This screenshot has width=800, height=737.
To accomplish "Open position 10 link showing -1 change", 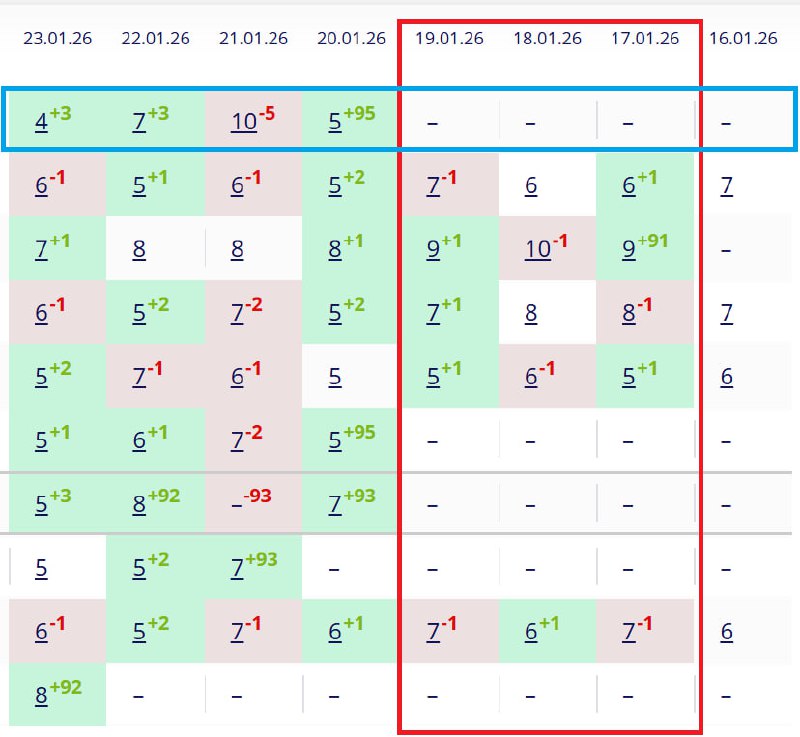I will point(538,250).
